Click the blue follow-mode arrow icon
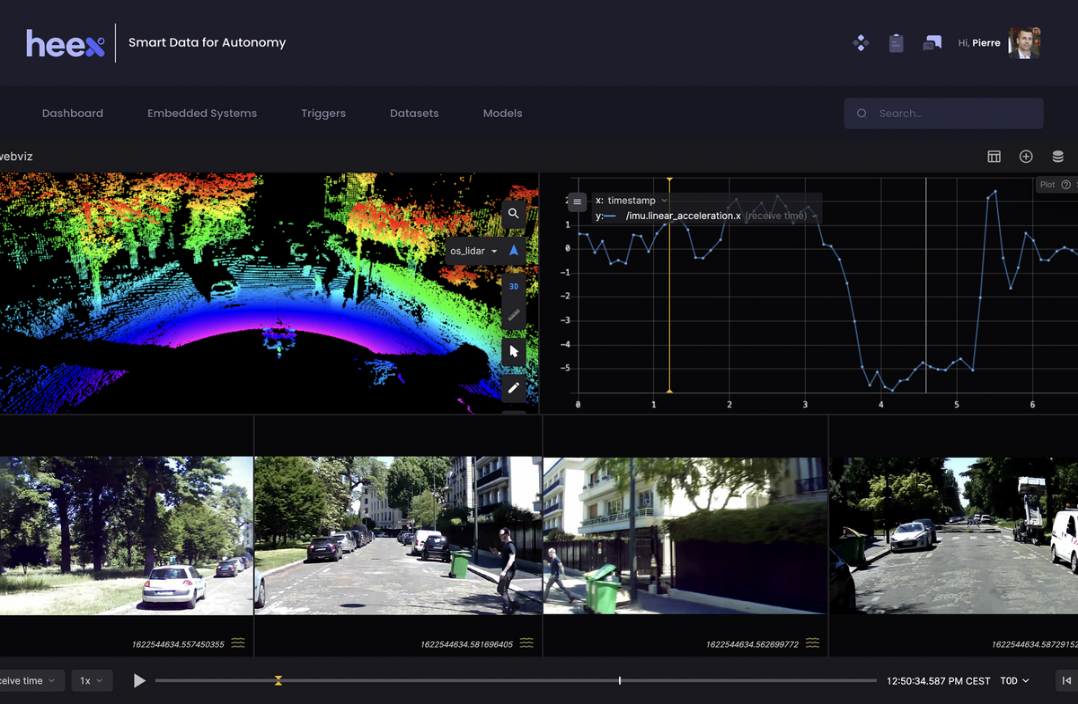 click(x=514, y=250)
